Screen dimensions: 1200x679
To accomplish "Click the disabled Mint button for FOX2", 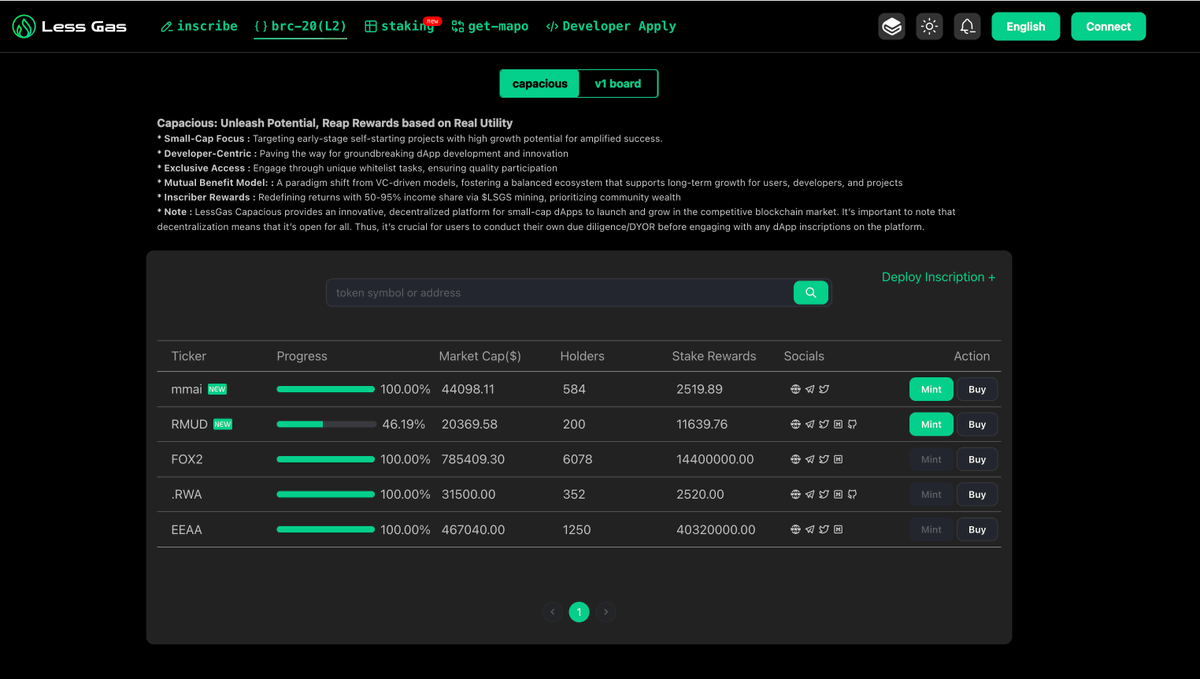I will click(931, 459).
